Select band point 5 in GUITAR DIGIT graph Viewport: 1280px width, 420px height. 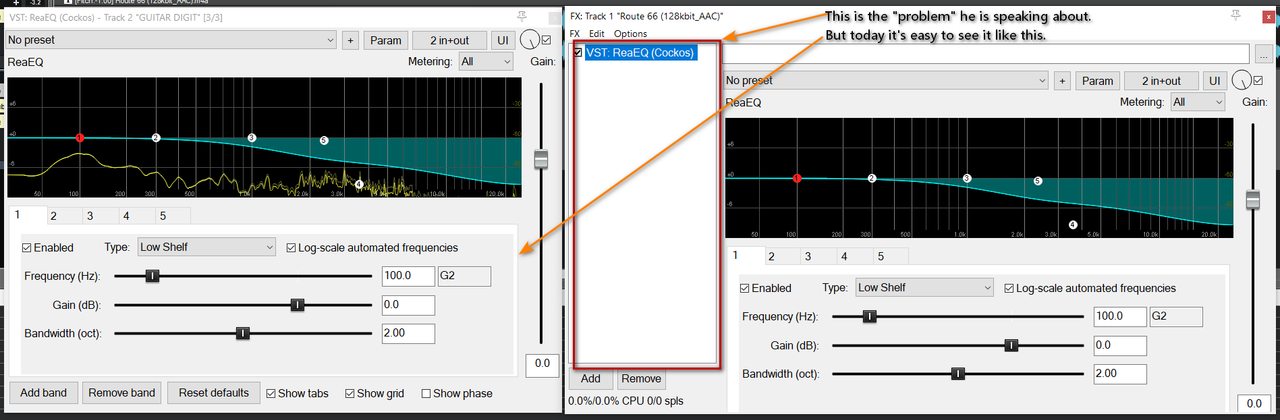tap(323, 141)
